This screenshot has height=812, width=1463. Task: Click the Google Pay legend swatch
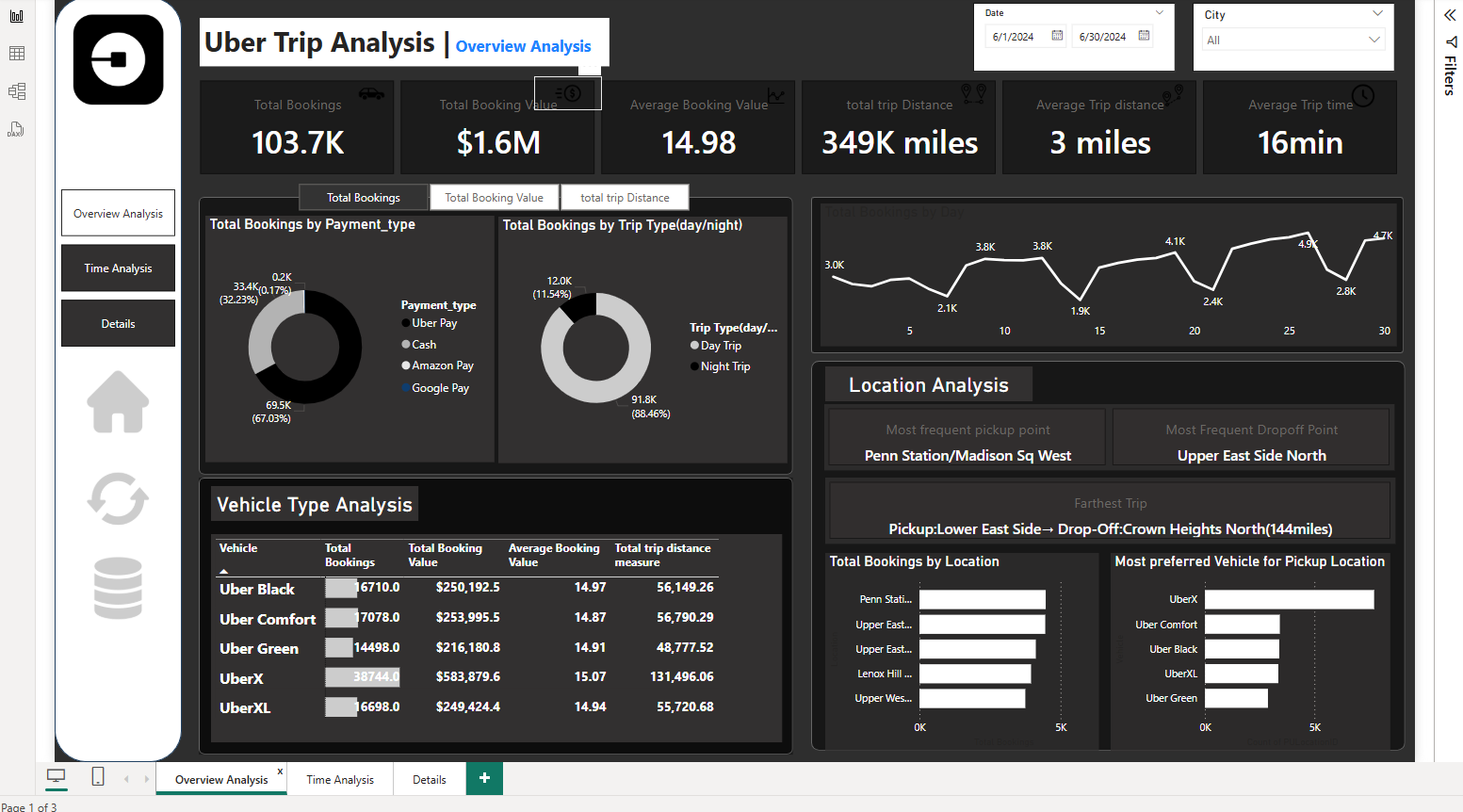click(406, 388)
